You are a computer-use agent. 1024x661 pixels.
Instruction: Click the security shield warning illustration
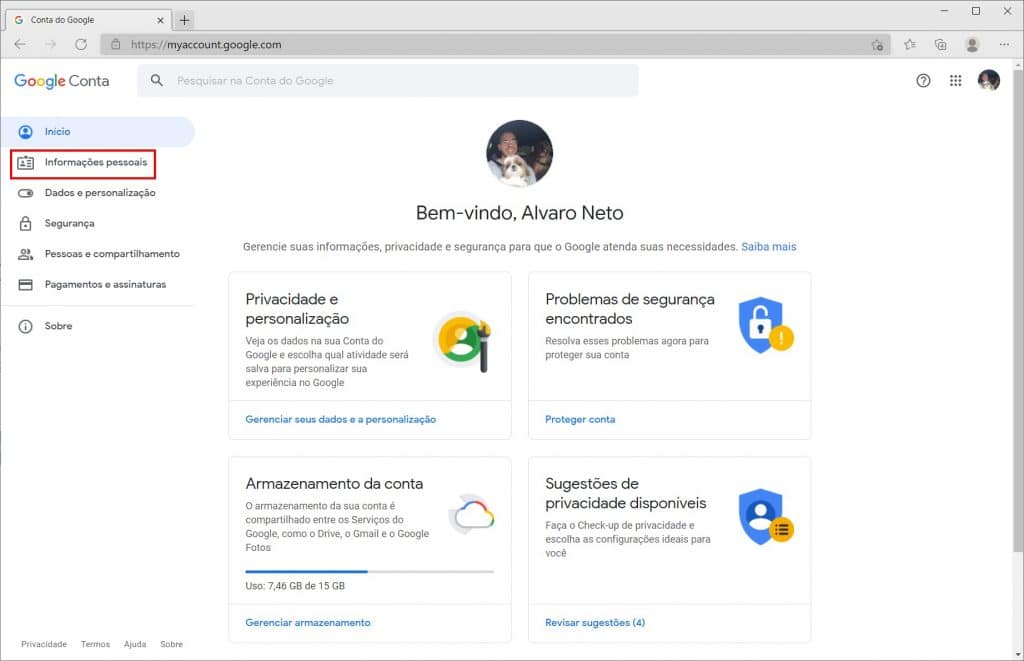(765, 325)
